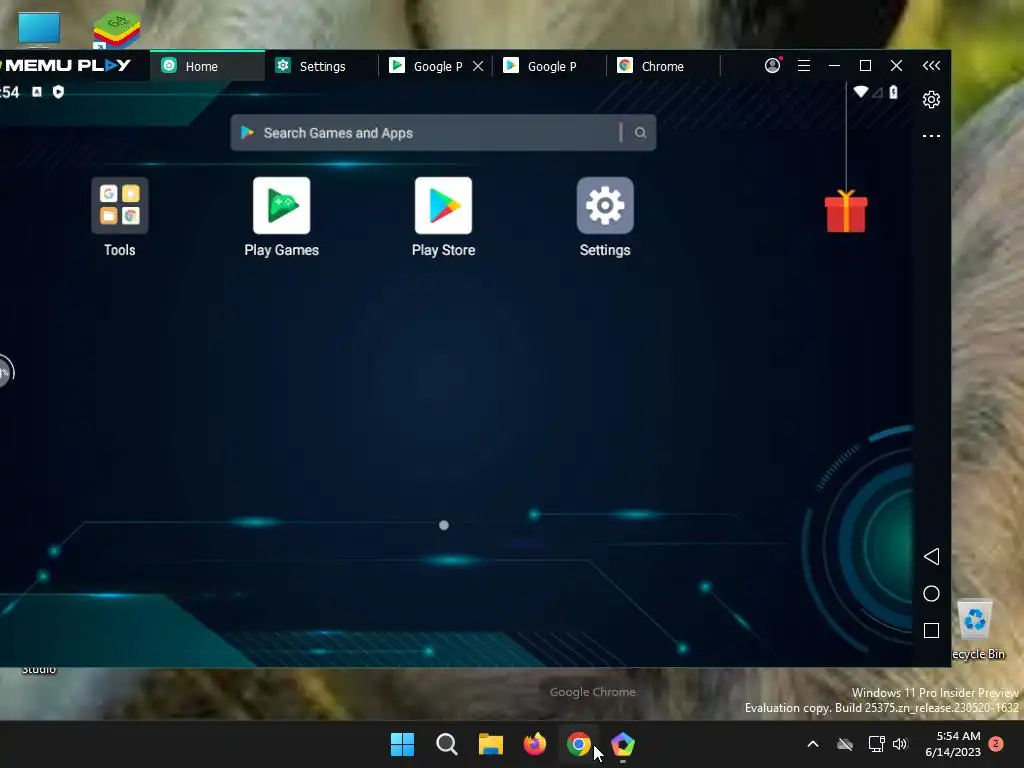Viewport: 1024px width, 768px height.
Task: Switch to the Settings tab
Action: (321, 66)
